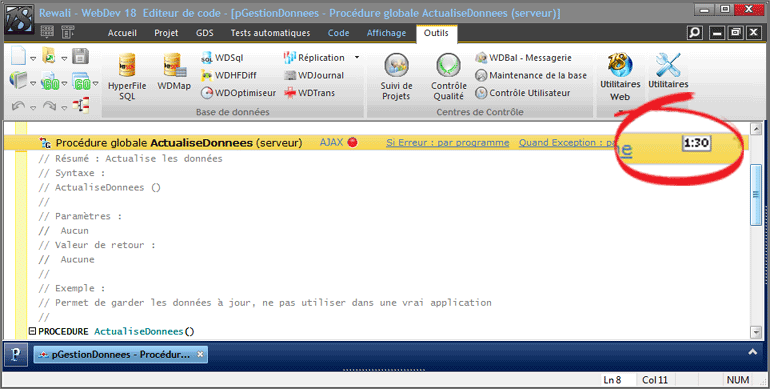Viewport: 770px width, 389px height.
Task: Click the grid icon left of the ribbon tabs
Action: 47,32
